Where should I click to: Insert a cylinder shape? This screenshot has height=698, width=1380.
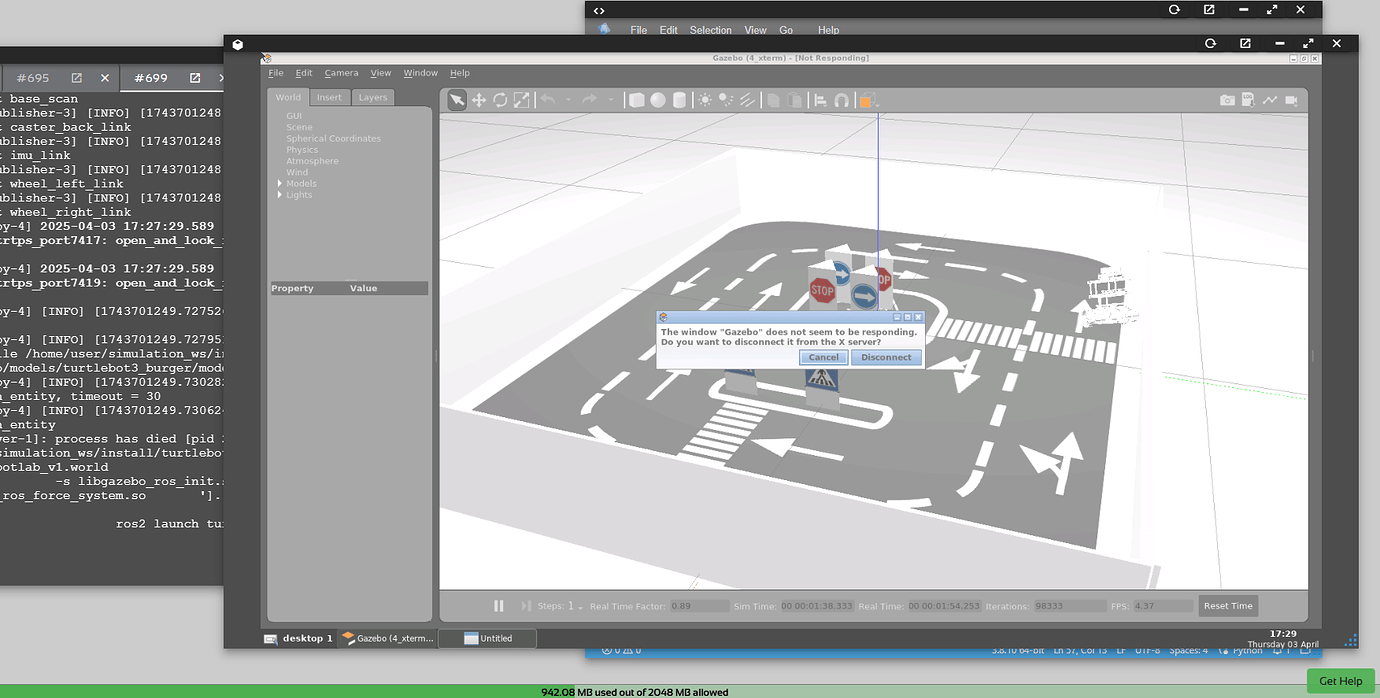(x=679, y=100)
